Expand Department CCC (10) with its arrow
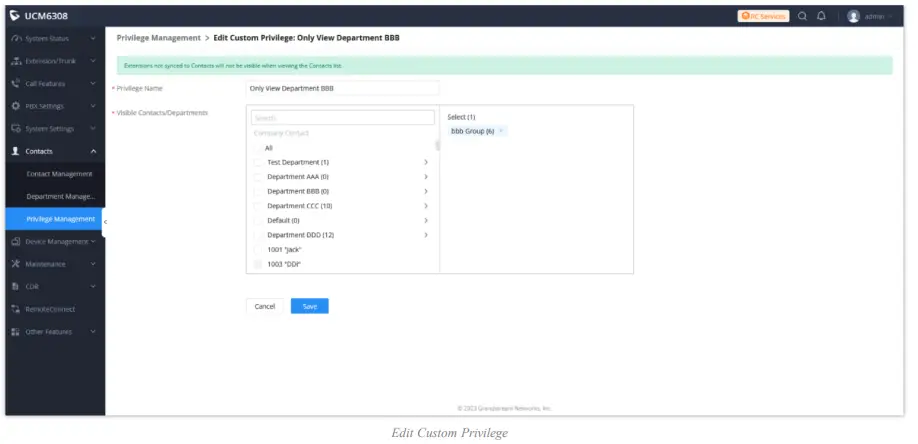Viewport: 918px width, 444px height. coord(426,206)
